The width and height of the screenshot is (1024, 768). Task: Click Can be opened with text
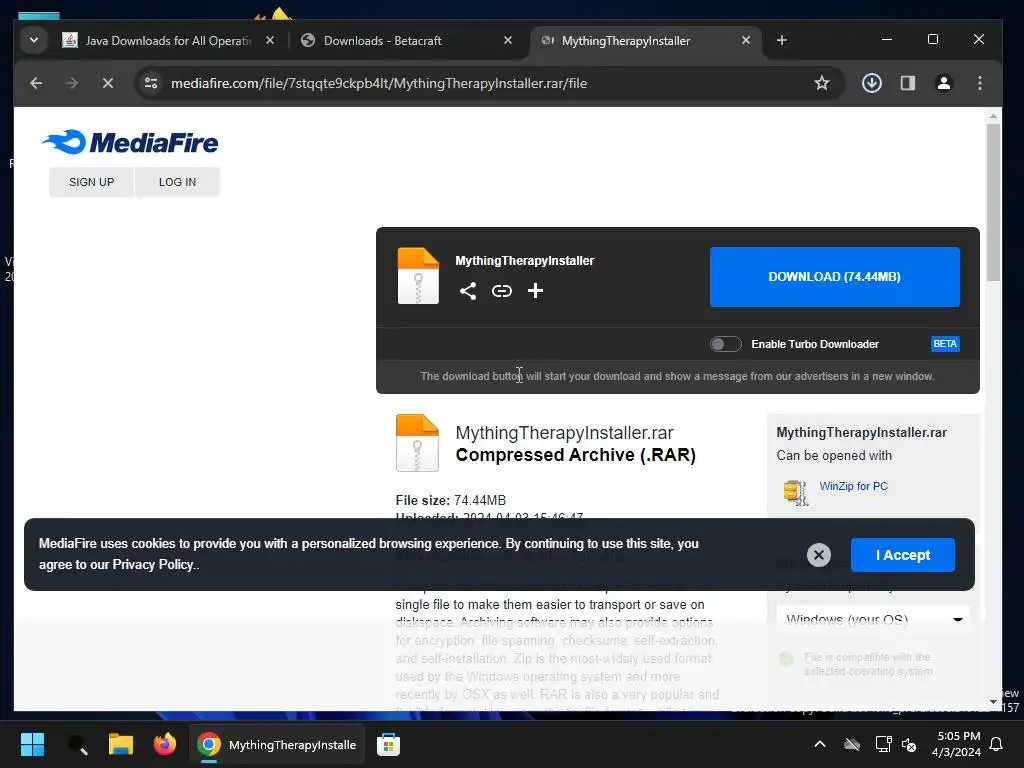coord(834,455)
